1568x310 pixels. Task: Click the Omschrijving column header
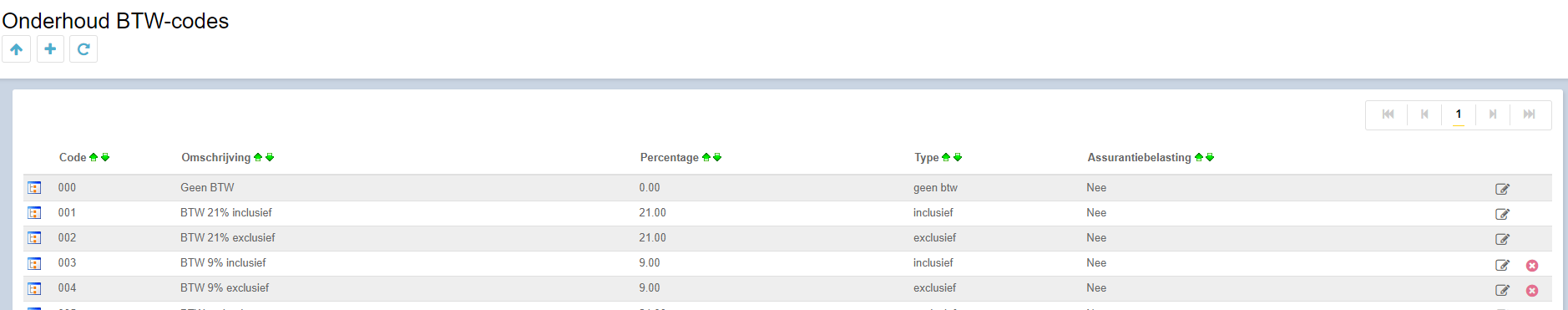(216, 157)
